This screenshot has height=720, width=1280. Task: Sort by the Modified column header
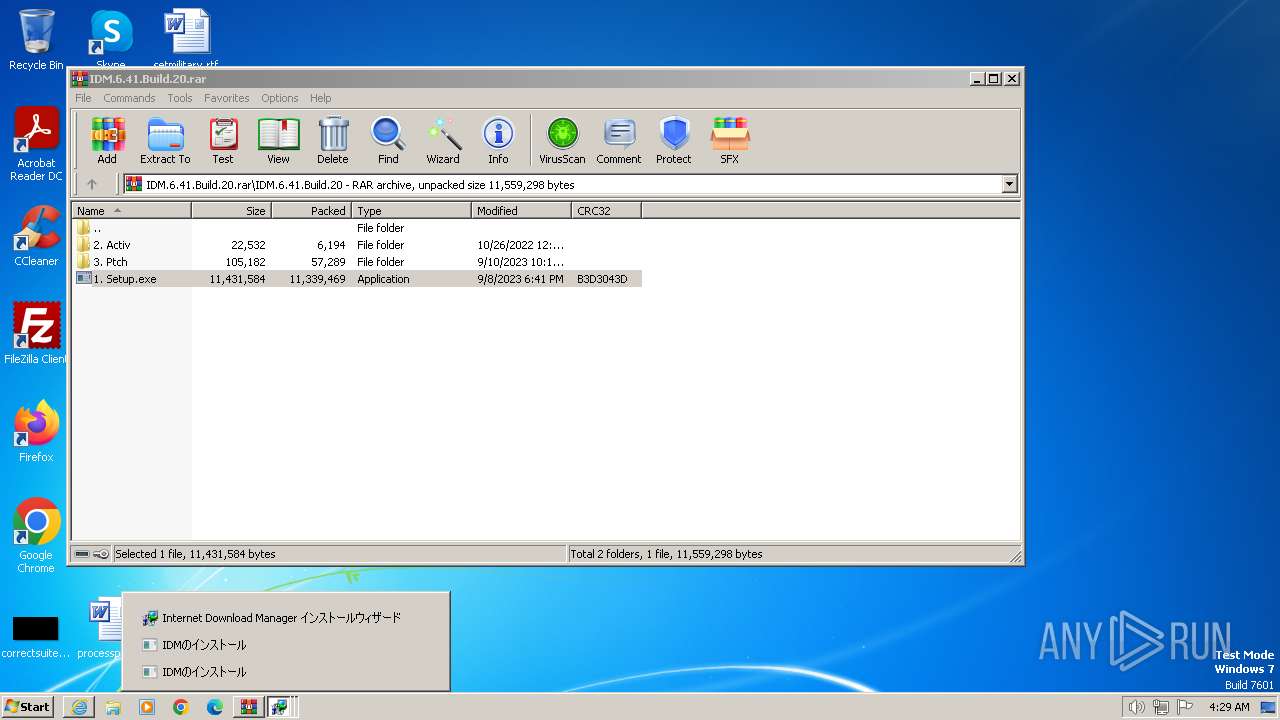522,211
